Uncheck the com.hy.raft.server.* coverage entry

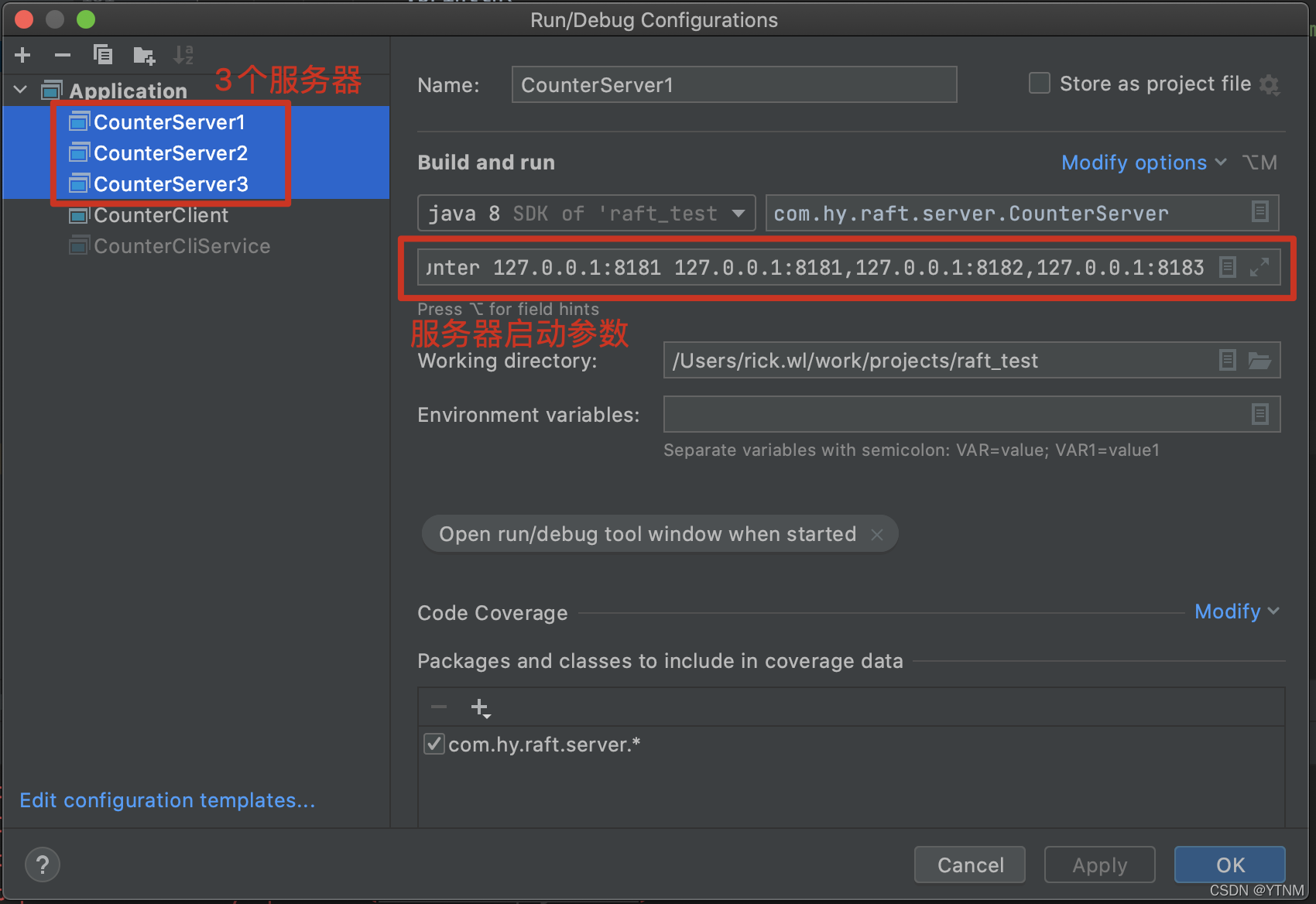pyautogui.click(x=434, y=744)
